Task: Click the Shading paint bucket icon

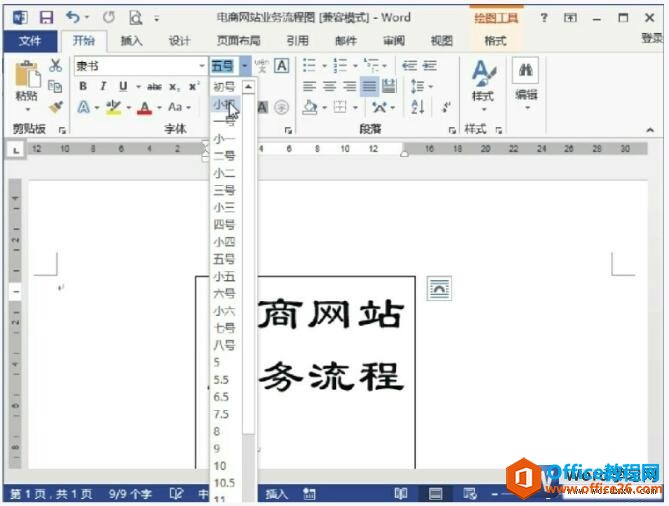Action: point(309,107)
